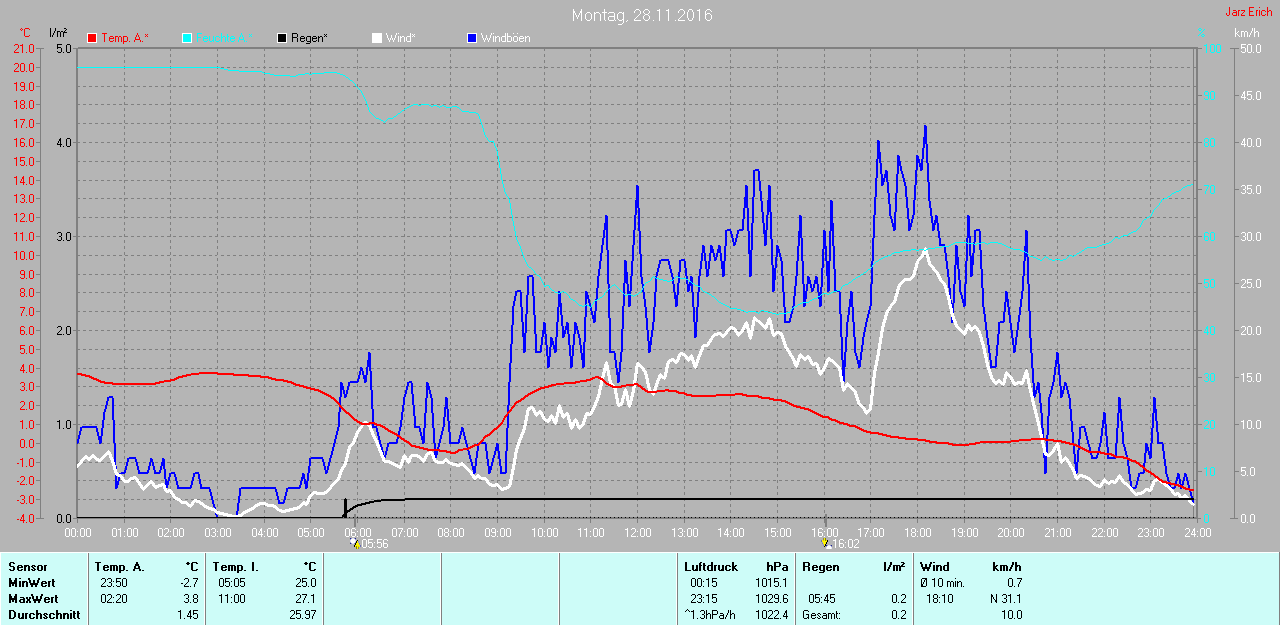Click the Gesamt: rain total label
Image resolution: width=1280 pixels, height=625 pixels.
pyautogui.click(x=821, y=614)
